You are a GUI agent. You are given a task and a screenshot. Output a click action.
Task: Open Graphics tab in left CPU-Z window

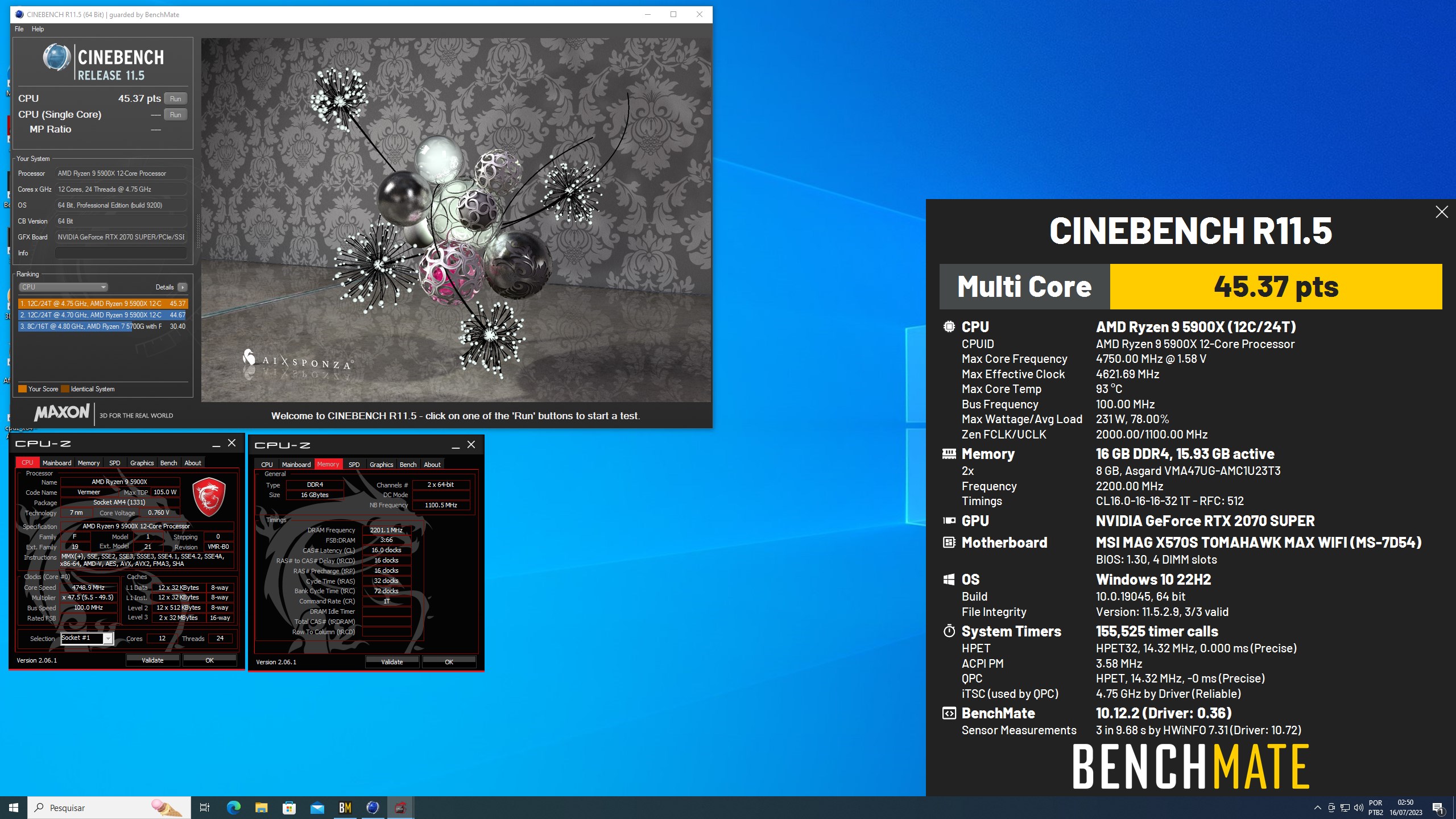point(142,463)
